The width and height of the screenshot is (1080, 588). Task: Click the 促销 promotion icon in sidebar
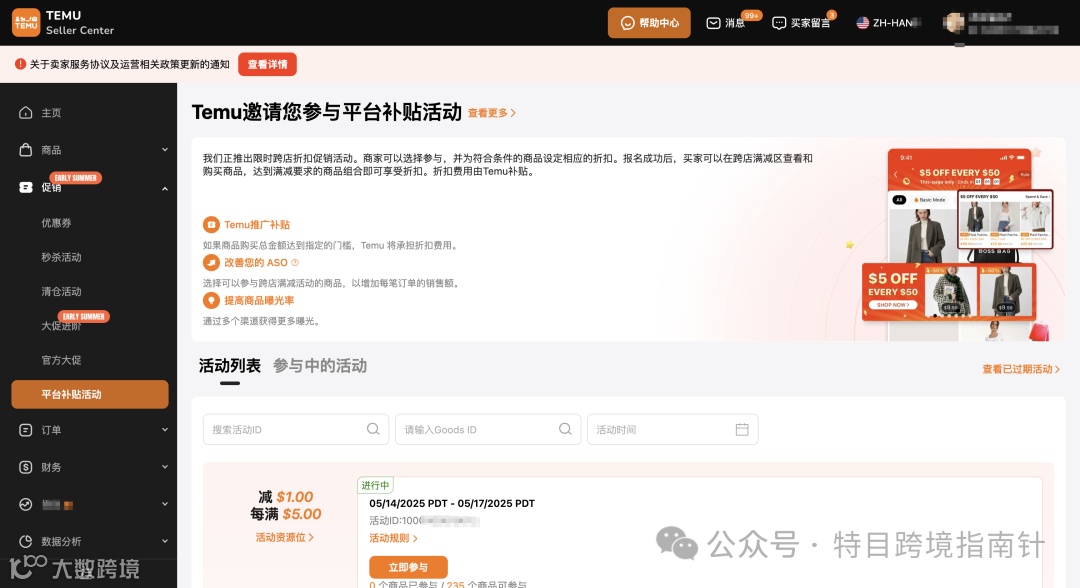coord(25,187)
